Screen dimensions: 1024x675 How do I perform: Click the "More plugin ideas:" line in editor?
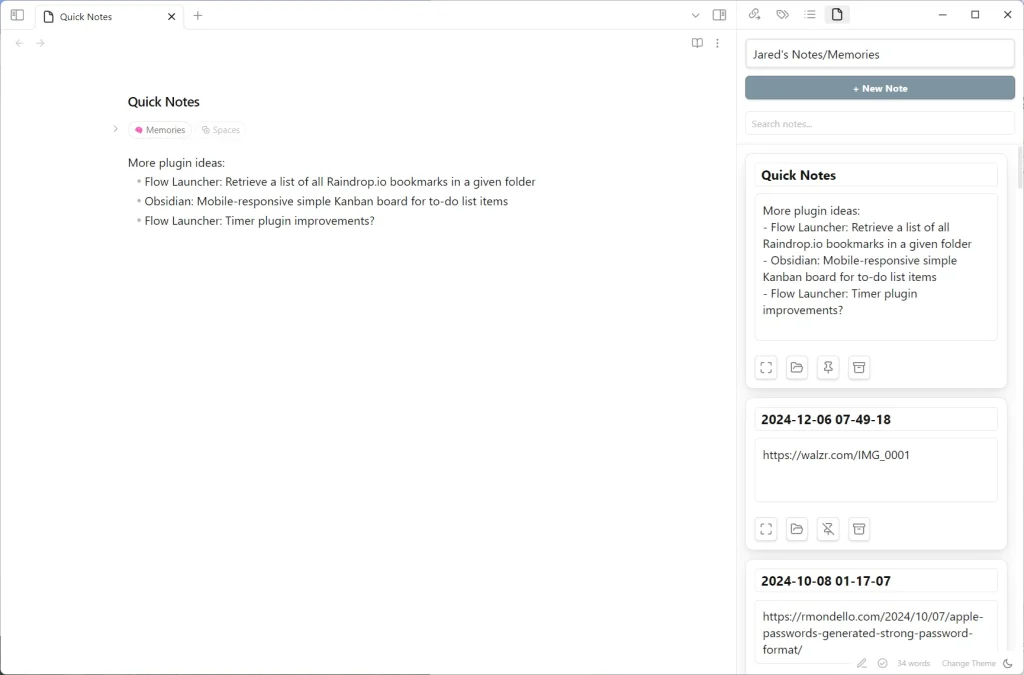point(176,163)
